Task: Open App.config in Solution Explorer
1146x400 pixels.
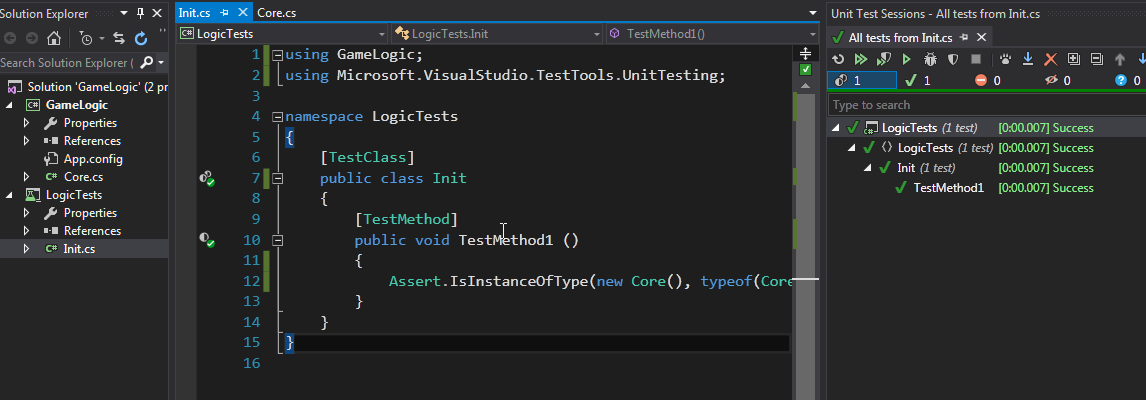Action: pos(91,159)
